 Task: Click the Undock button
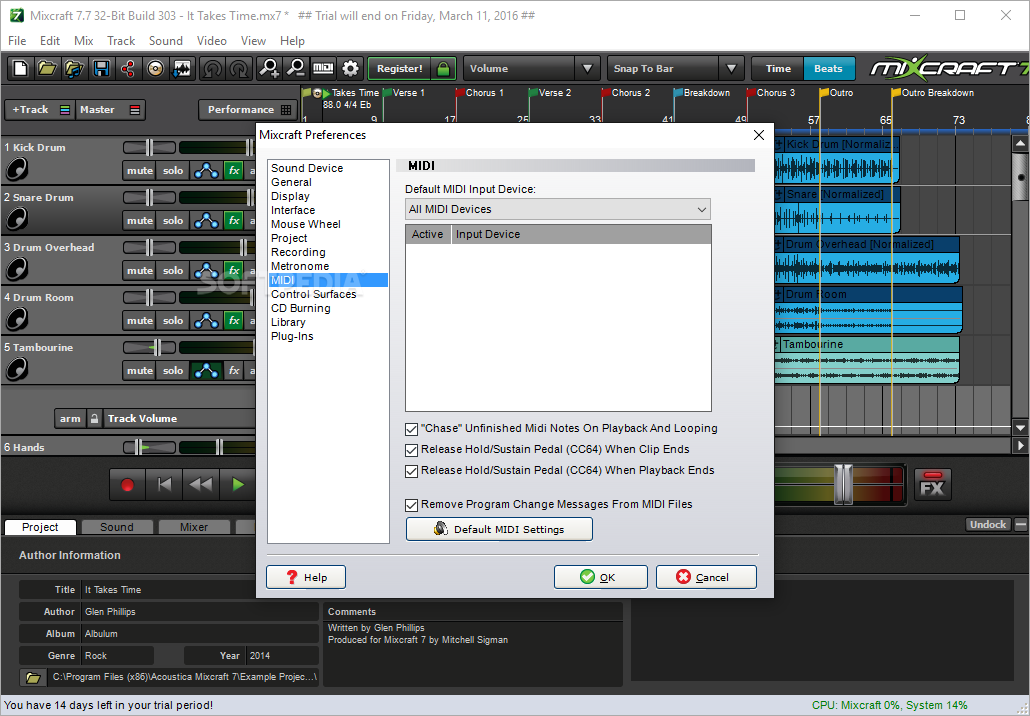(987, 524)
